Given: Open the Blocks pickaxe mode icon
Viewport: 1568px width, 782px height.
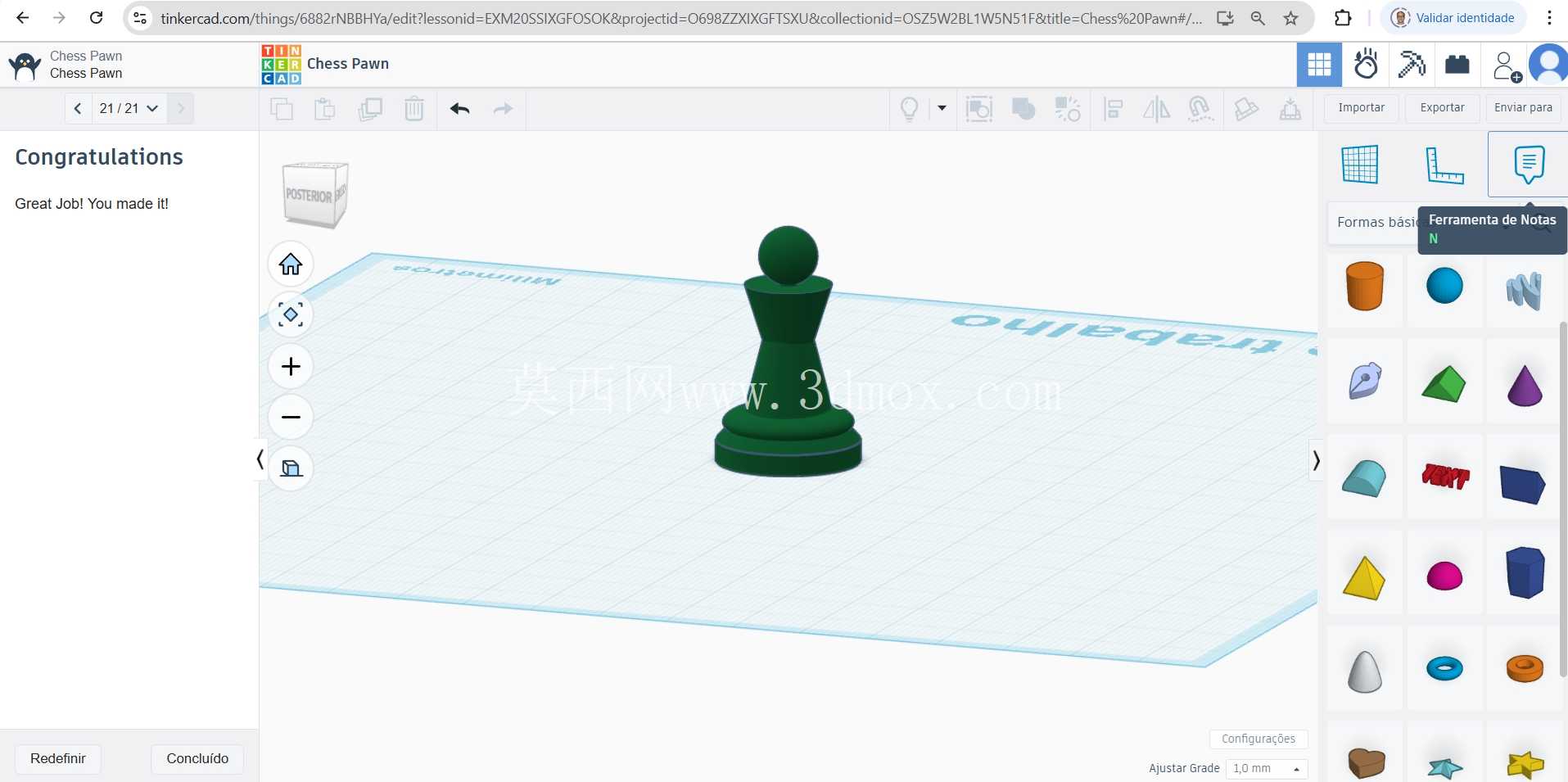Looking at the screenshot, I should click(1412, 65).
